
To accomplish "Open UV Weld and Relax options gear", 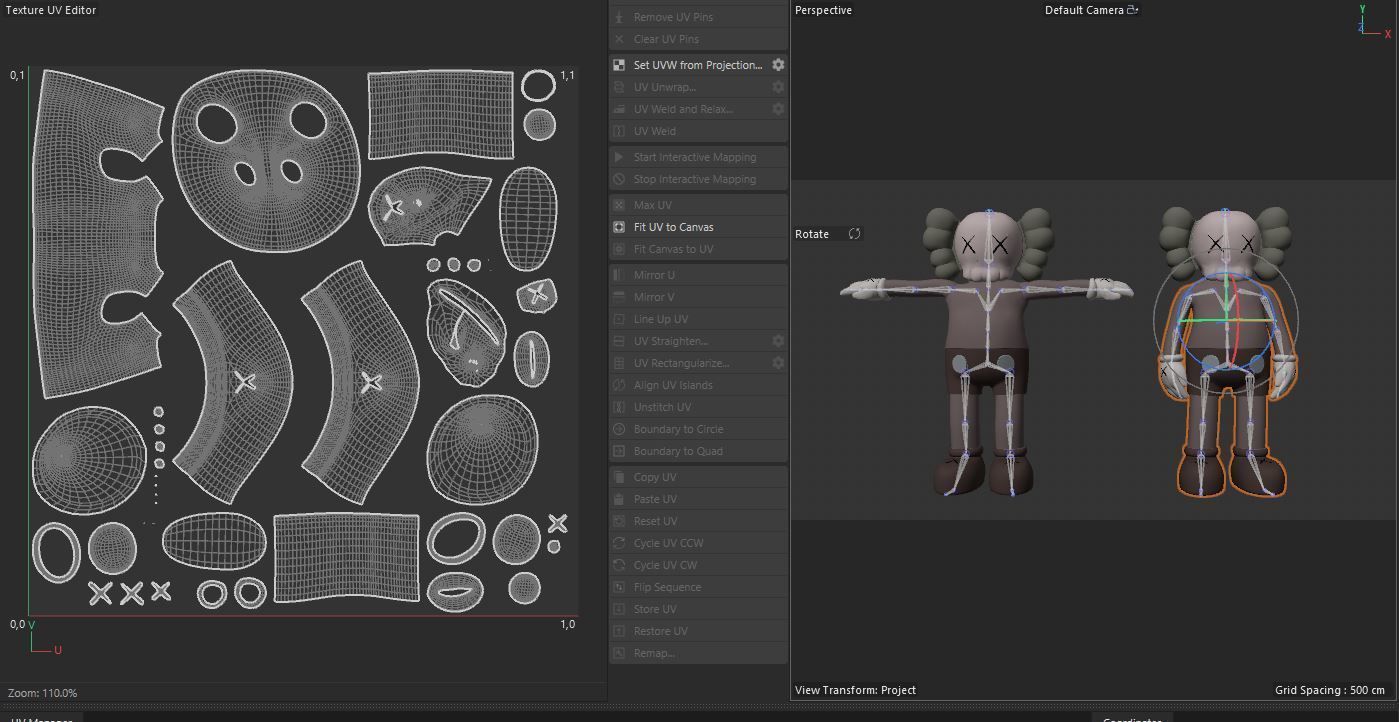I will (x=778, y=109).
